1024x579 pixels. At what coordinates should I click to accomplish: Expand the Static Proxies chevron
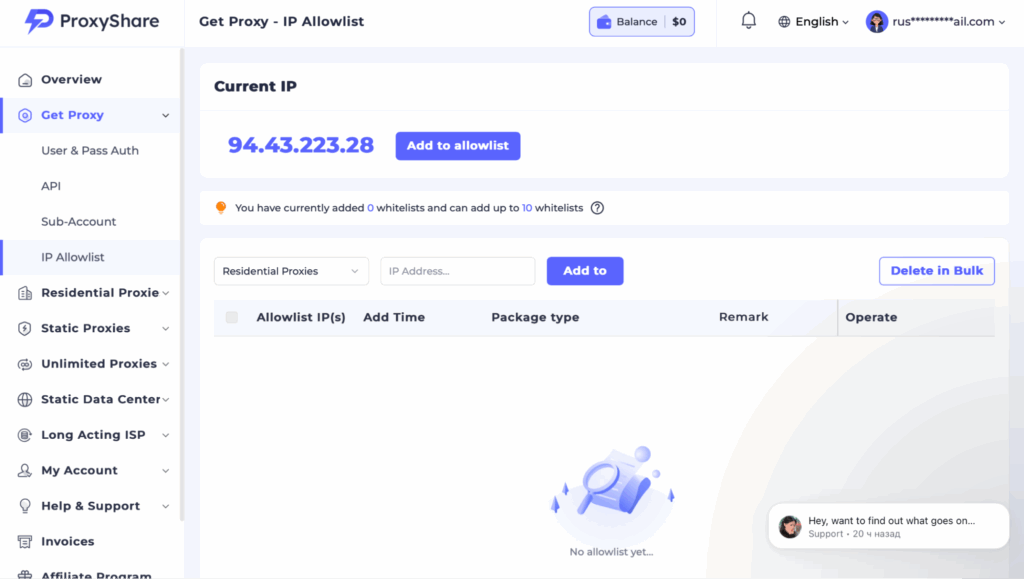pos(166,328)
